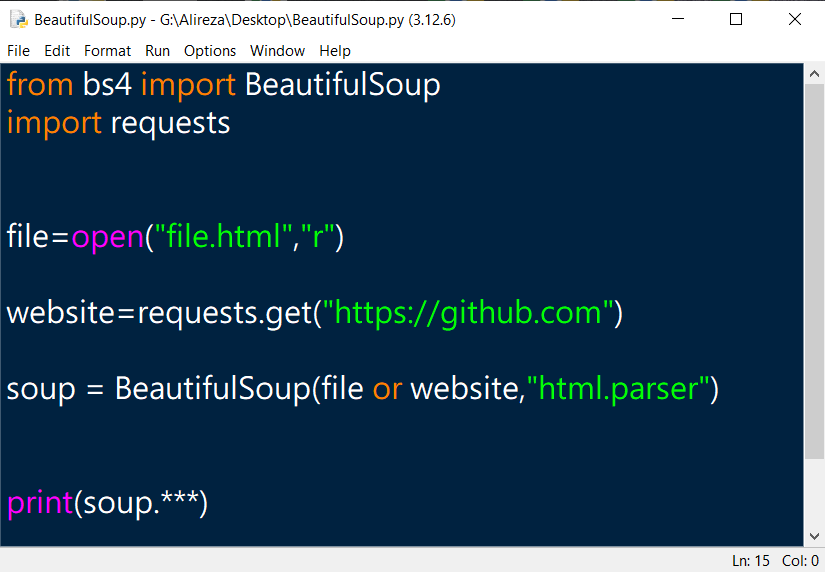Image resolution: width=825 pixels, height=572 pixels.
Task: Click the Python file icon in title bar
Action: pos(19,20)
